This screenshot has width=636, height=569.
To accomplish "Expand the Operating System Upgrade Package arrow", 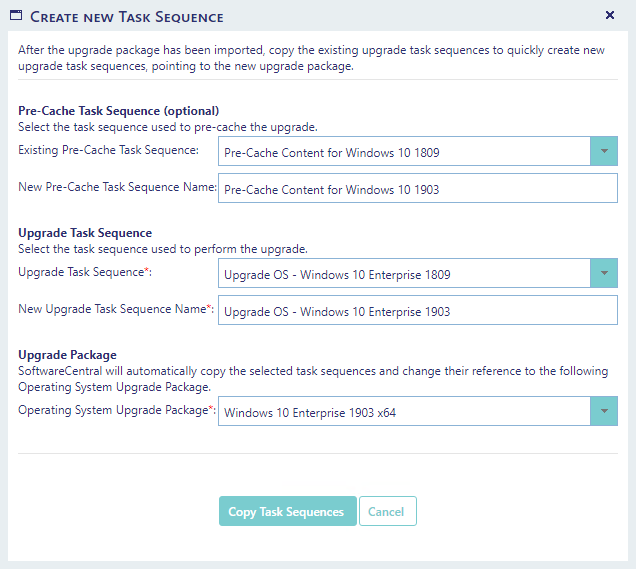I will coord(603,411).
